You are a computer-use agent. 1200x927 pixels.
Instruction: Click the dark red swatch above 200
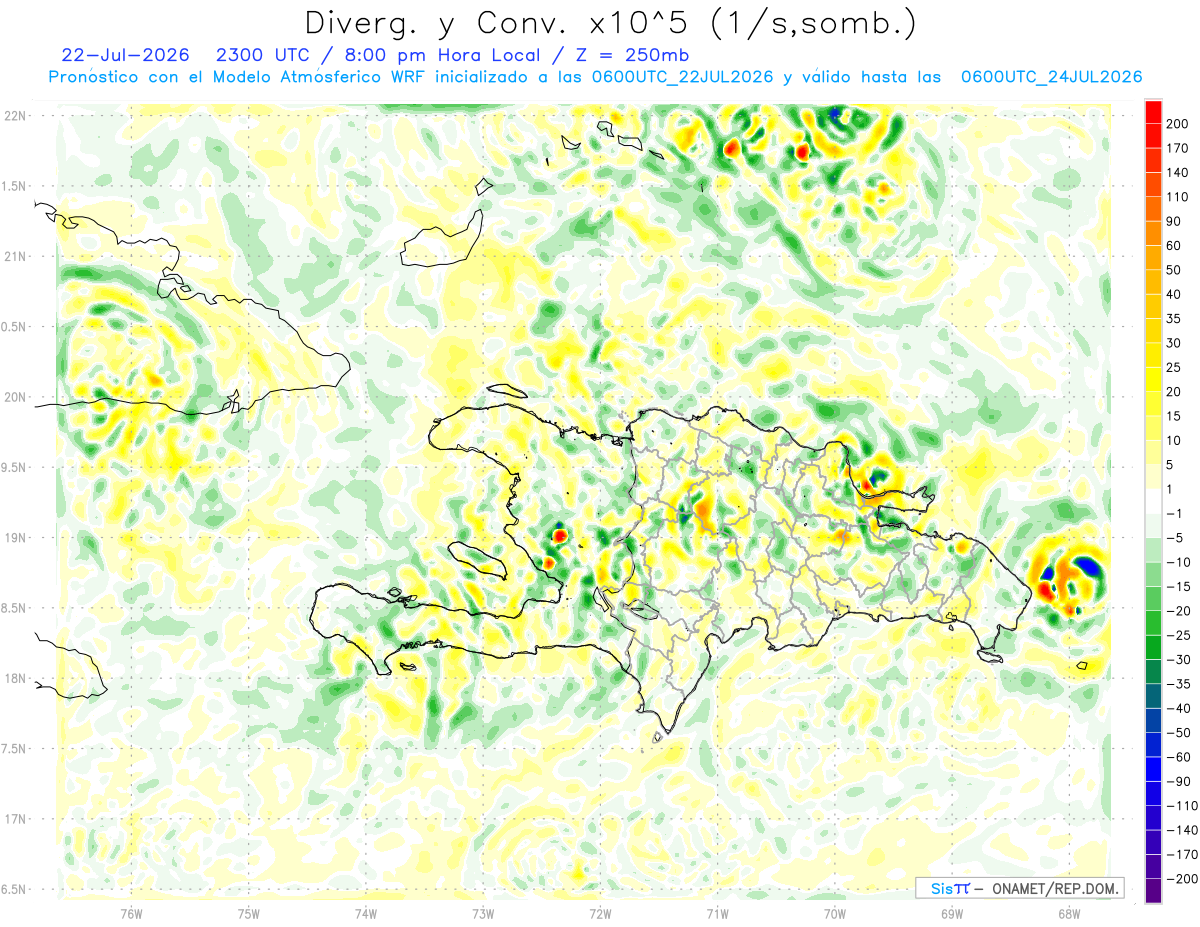click(1153, 112)
